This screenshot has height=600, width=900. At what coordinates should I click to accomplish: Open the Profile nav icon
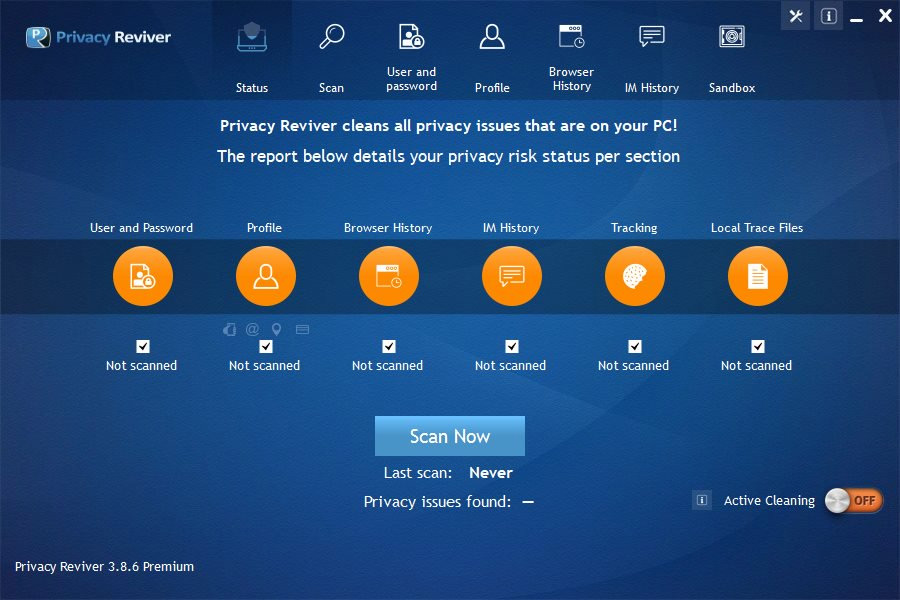(492, 37)
